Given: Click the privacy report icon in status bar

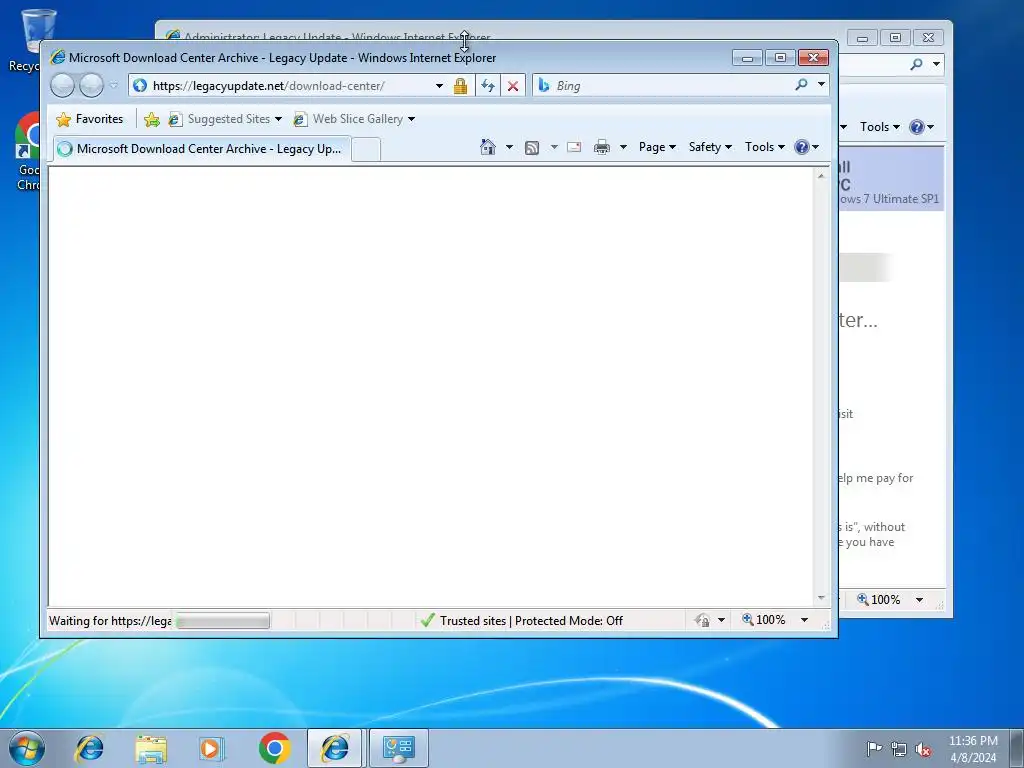Looking at the screenshot, I should (x=702, y=620).
